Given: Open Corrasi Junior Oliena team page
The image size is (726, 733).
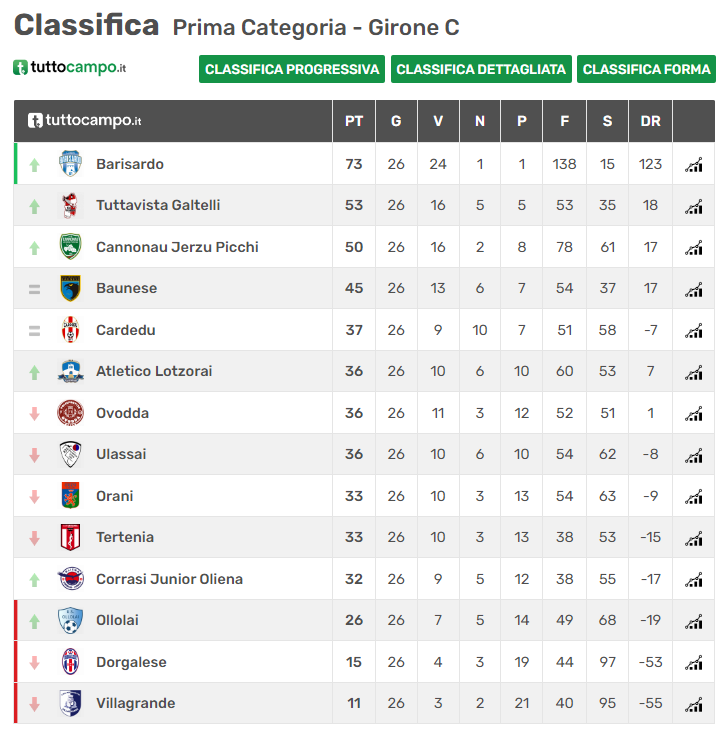Looking at the screenshot, I should (169, 579).
